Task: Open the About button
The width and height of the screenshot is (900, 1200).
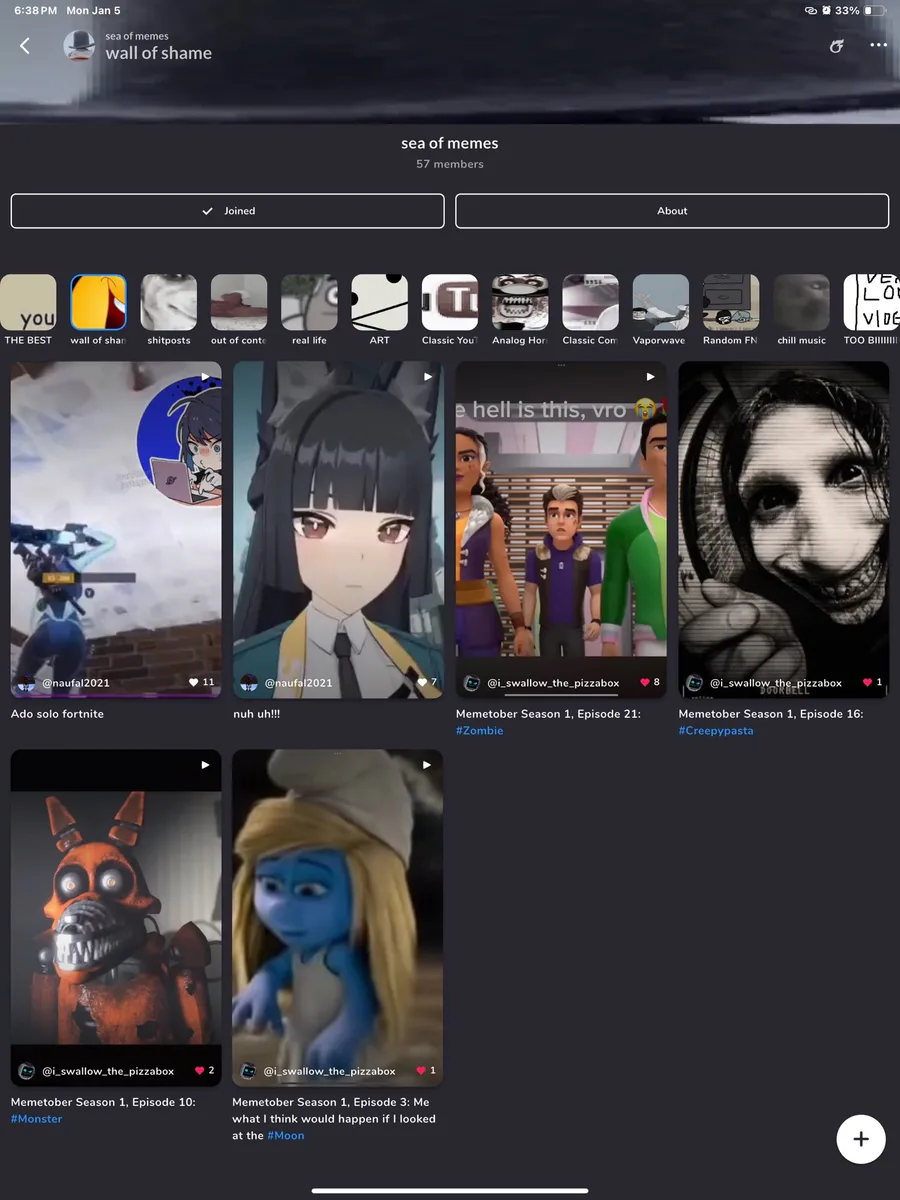Action: 672,211
